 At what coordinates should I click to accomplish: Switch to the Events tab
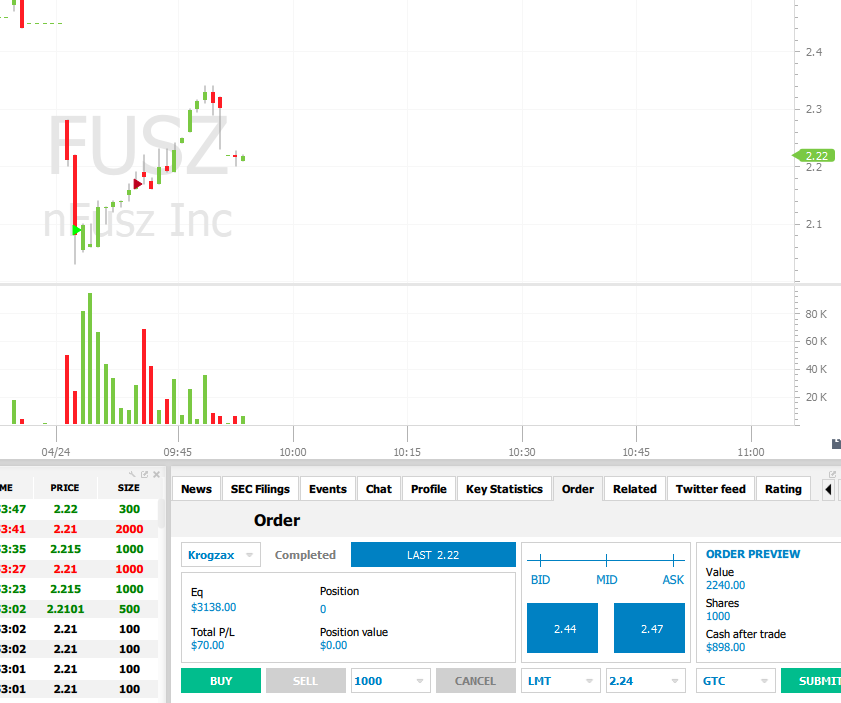tap(328, 489)
